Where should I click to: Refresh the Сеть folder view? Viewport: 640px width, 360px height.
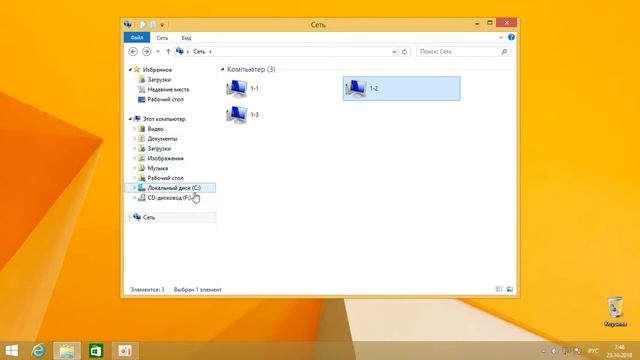click(x=404, y=52)
